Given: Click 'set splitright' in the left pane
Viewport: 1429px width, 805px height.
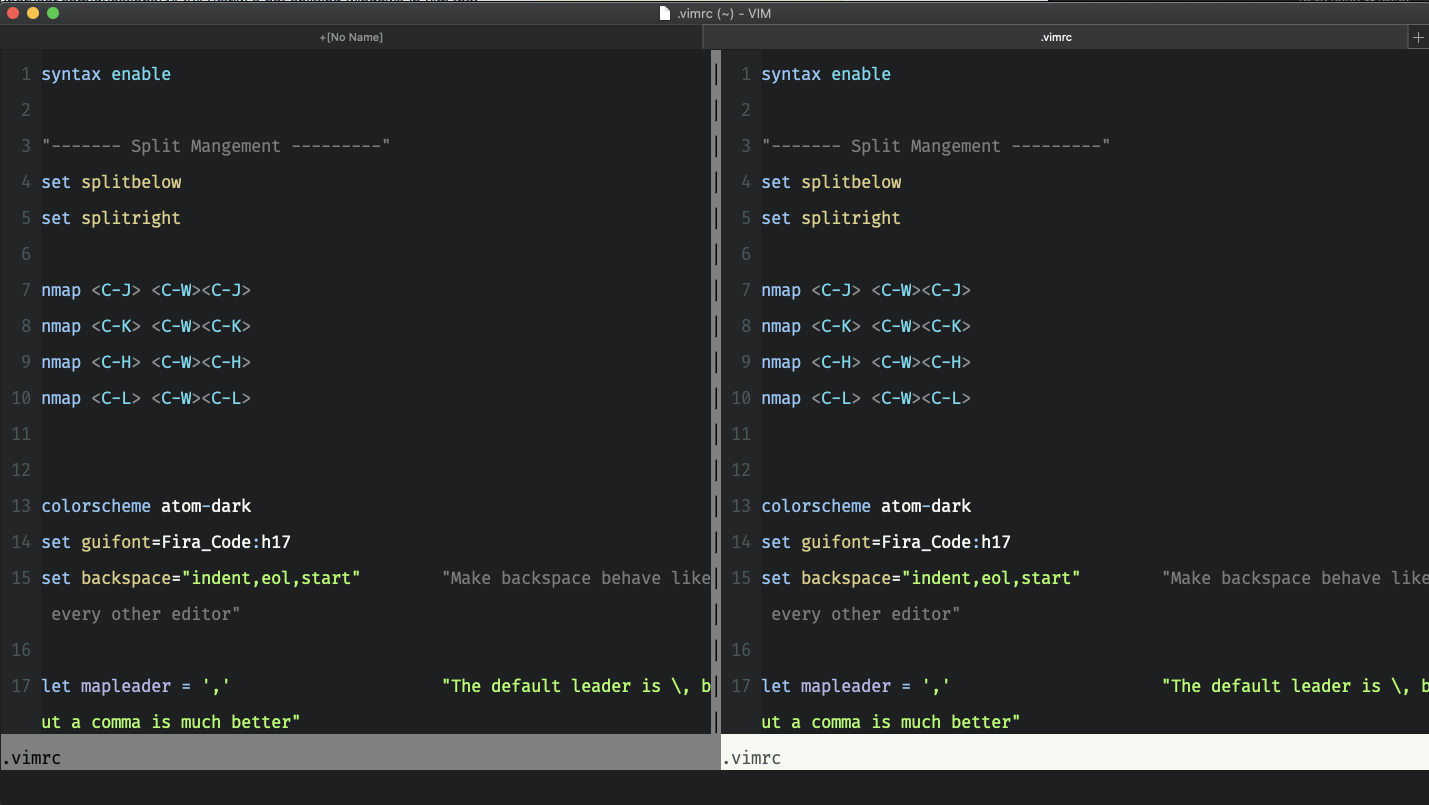Looking at the screenshot, I should click(x=111, y=218).
